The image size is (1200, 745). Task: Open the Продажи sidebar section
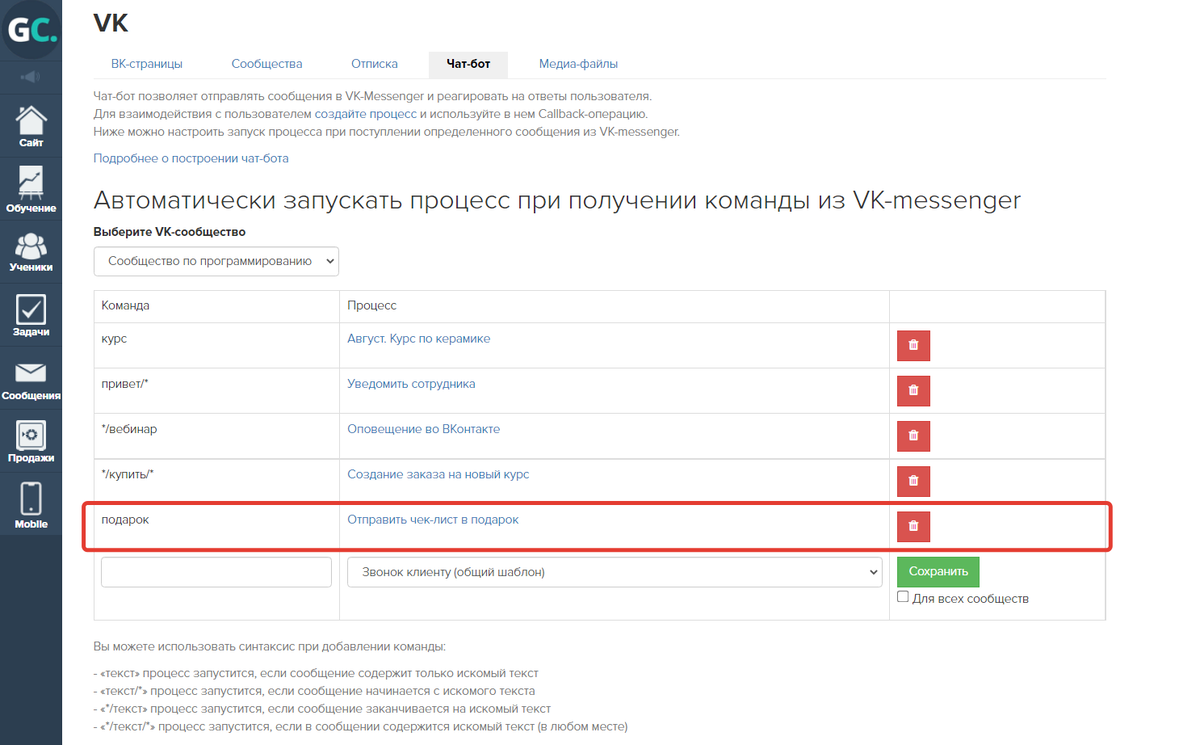tap(31, 442)
